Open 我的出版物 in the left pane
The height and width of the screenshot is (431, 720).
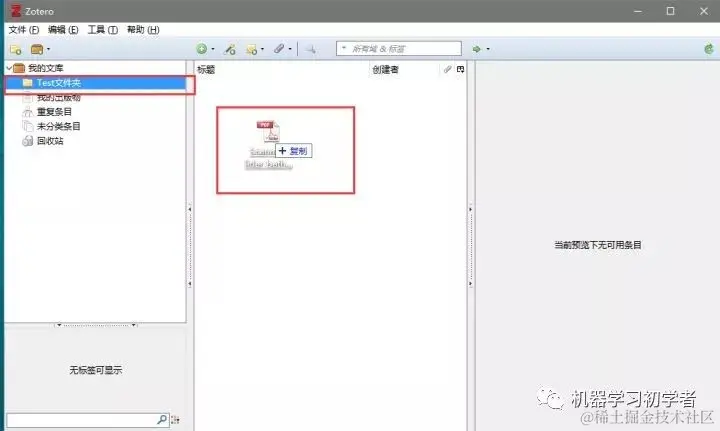(x=58, y=97)
